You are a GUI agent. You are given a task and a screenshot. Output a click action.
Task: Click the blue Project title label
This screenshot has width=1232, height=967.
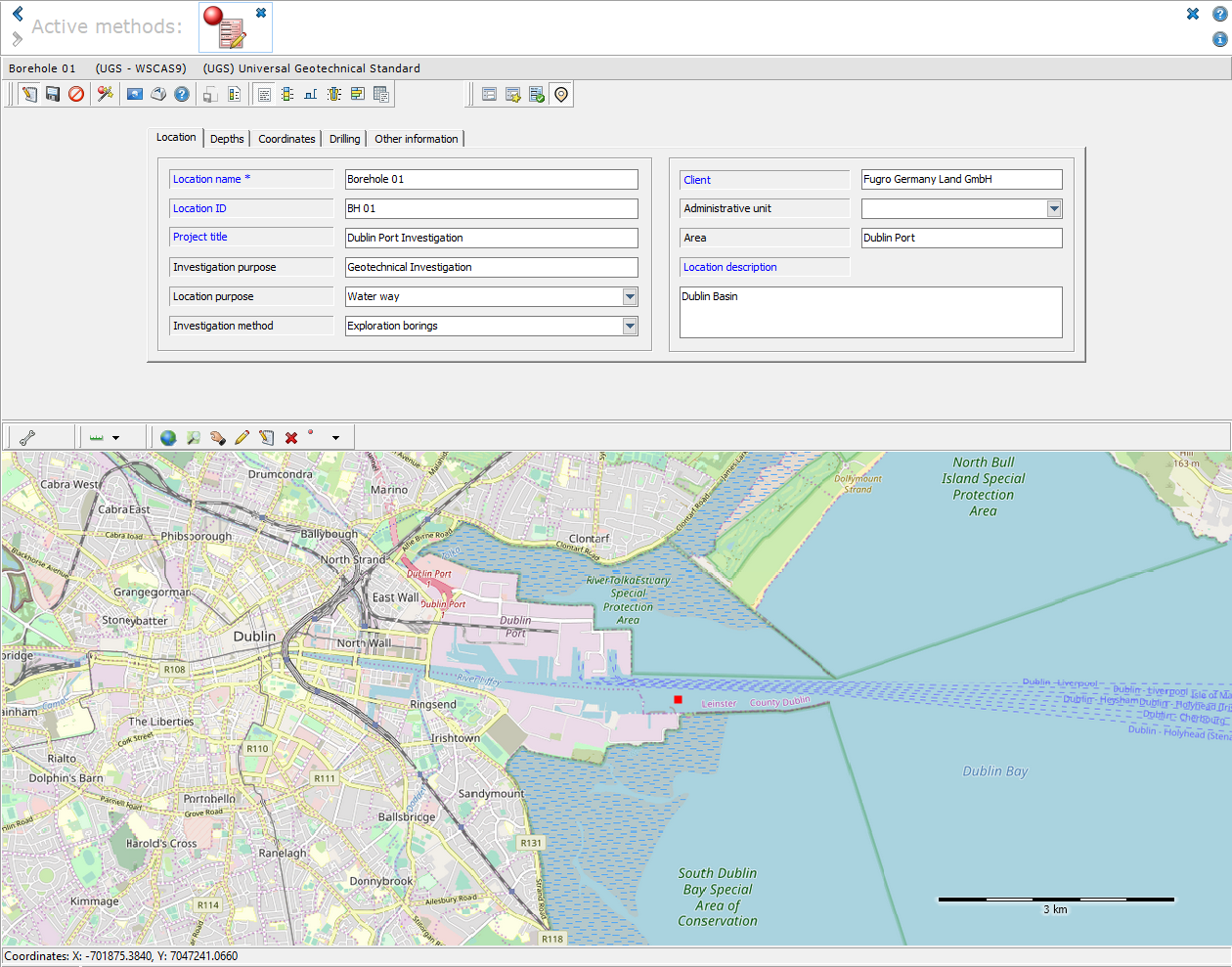[x=200, y=237]
